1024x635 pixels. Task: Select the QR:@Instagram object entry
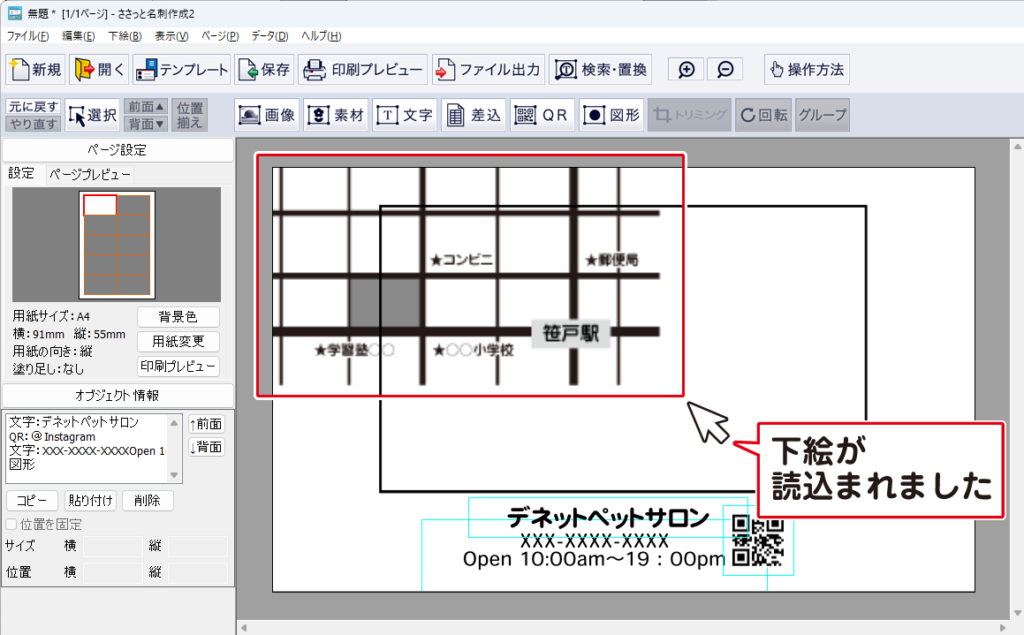coord(52,436)
